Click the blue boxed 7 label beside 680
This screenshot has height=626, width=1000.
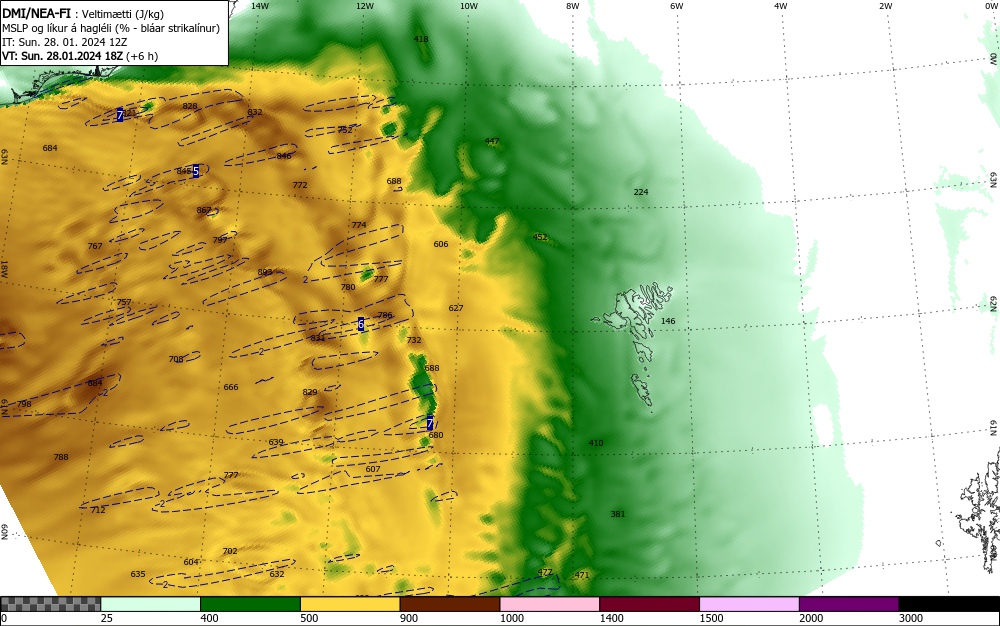(x=430, y=423)
